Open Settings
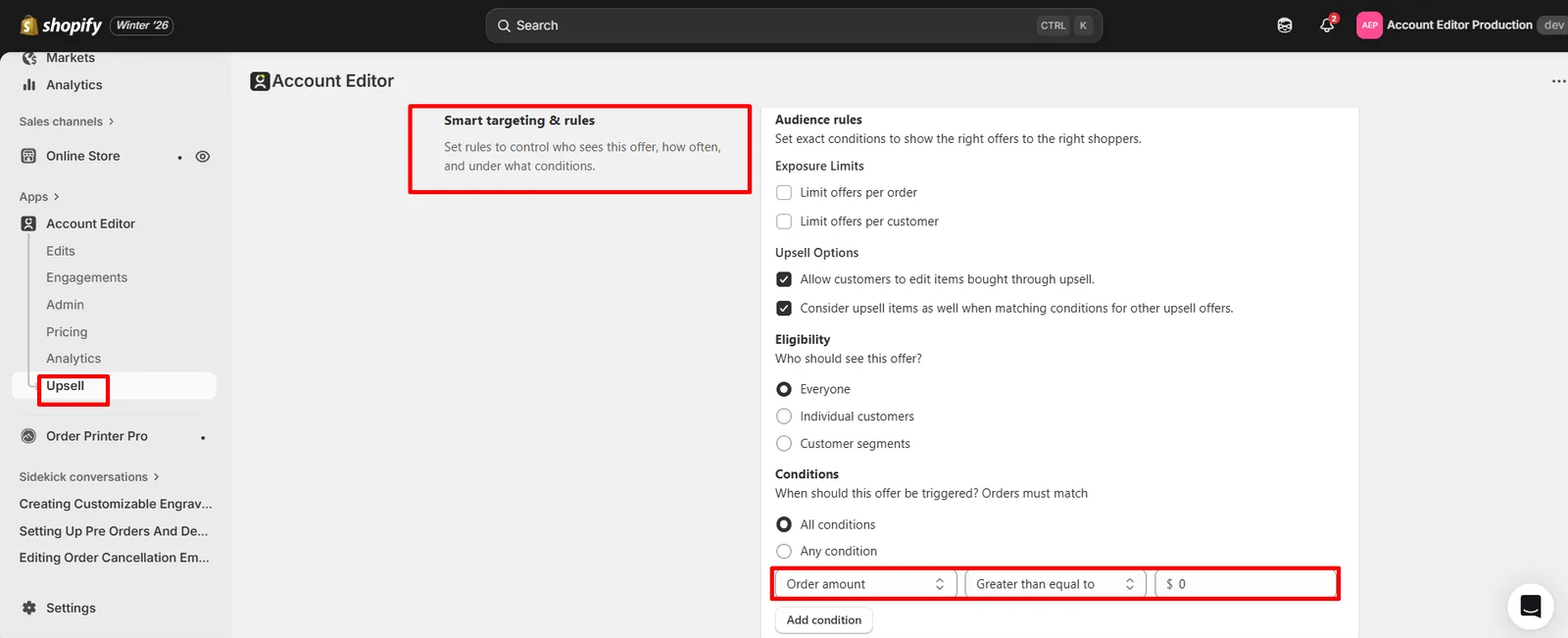The width and height of the screenshot is (1568, 638). pos(71,608)
